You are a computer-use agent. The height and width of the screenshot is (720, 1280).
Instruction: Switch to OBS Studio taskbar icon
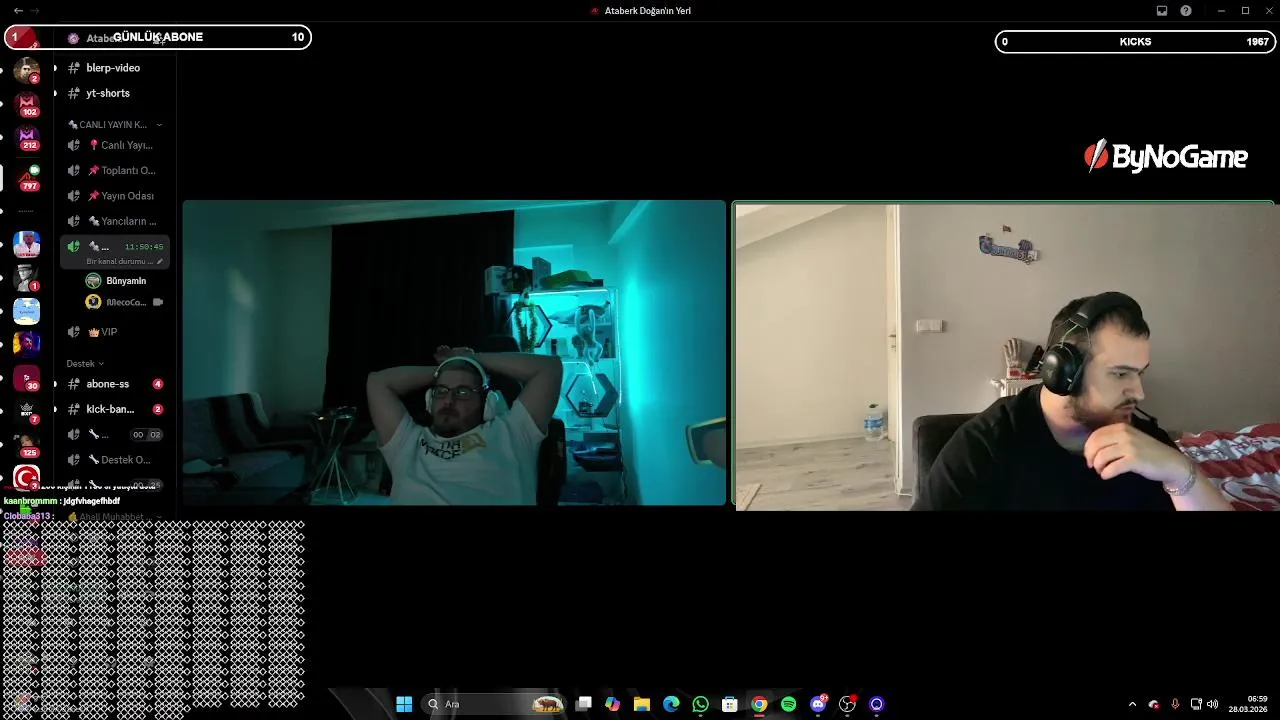click(x=847, y=704)
